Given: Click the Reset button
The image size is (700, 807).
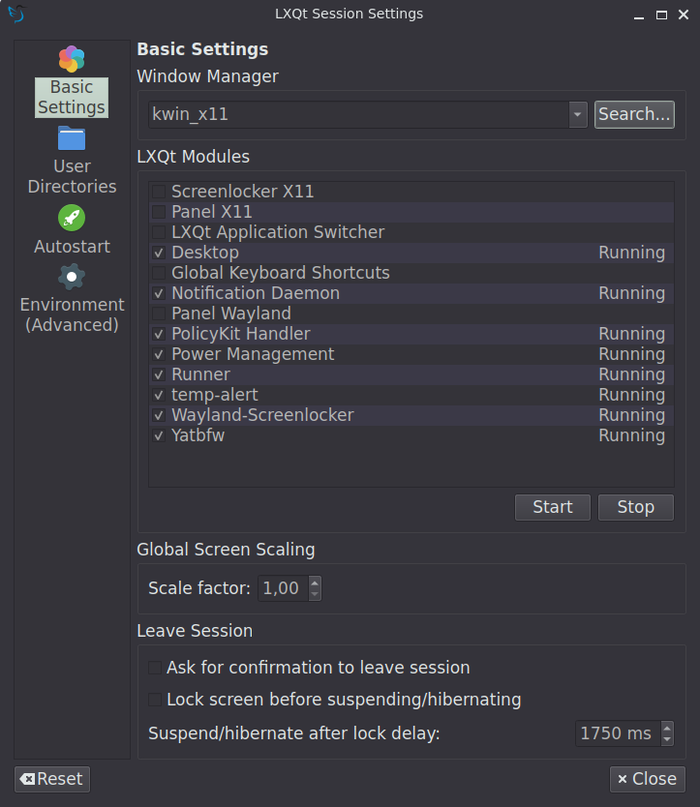Looking at the screenshot, I should pos(52,779).
